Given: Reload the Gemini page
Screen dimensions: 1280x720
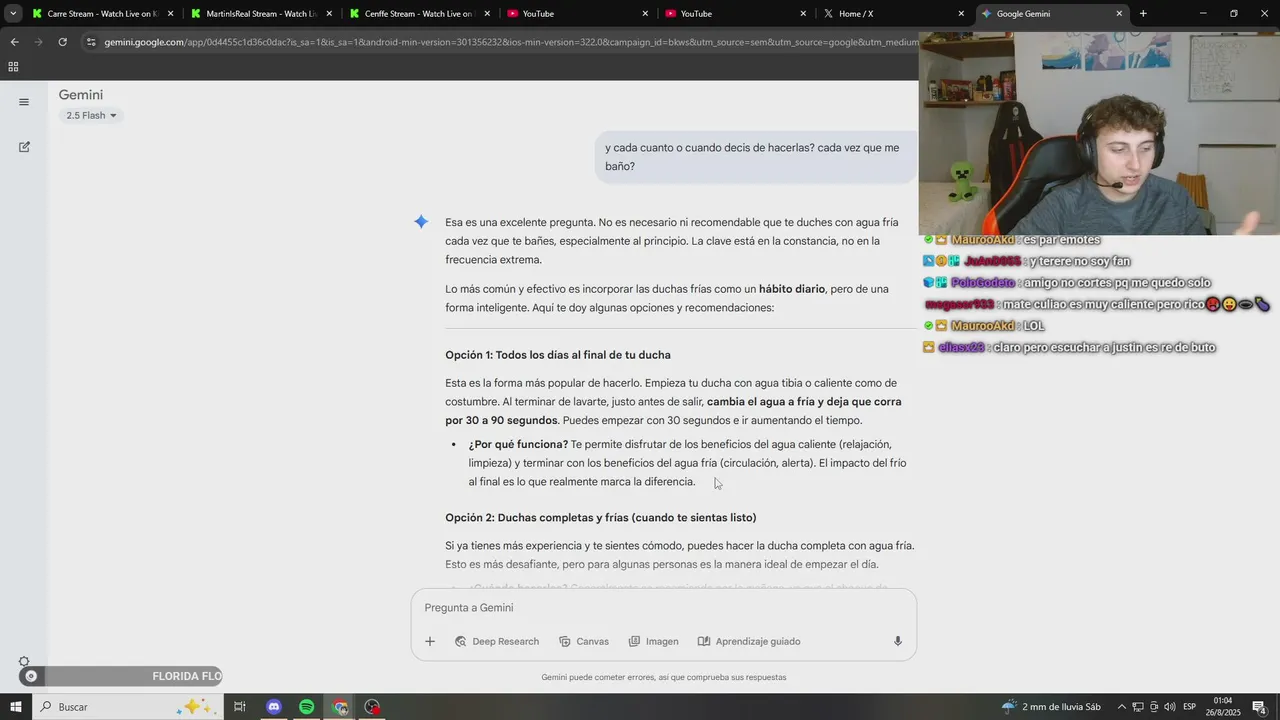Looking at the screenshot, I should tap(62, 42).
